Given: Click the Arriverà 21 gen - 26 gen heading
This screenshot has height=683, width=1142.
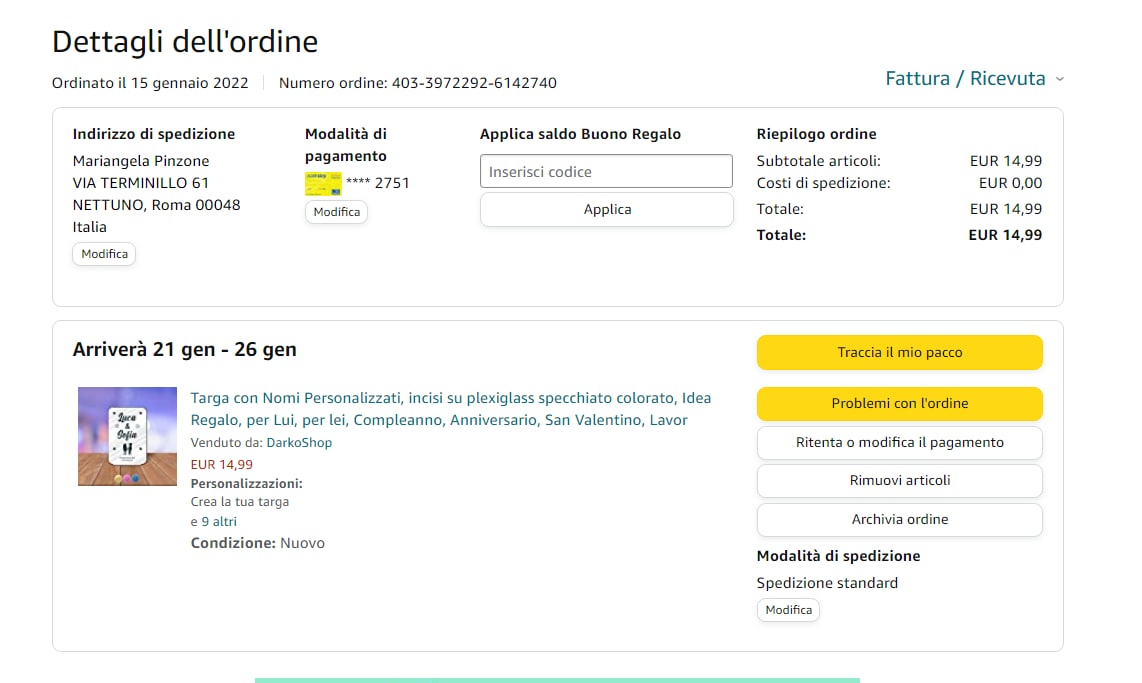Looking at the screenshot, I should point(185,349).
